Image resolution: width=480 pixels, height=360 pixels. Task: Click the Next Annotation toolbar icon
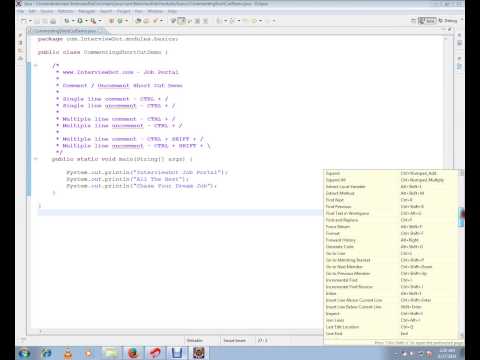pyautogui.click(x=218, y=21)
